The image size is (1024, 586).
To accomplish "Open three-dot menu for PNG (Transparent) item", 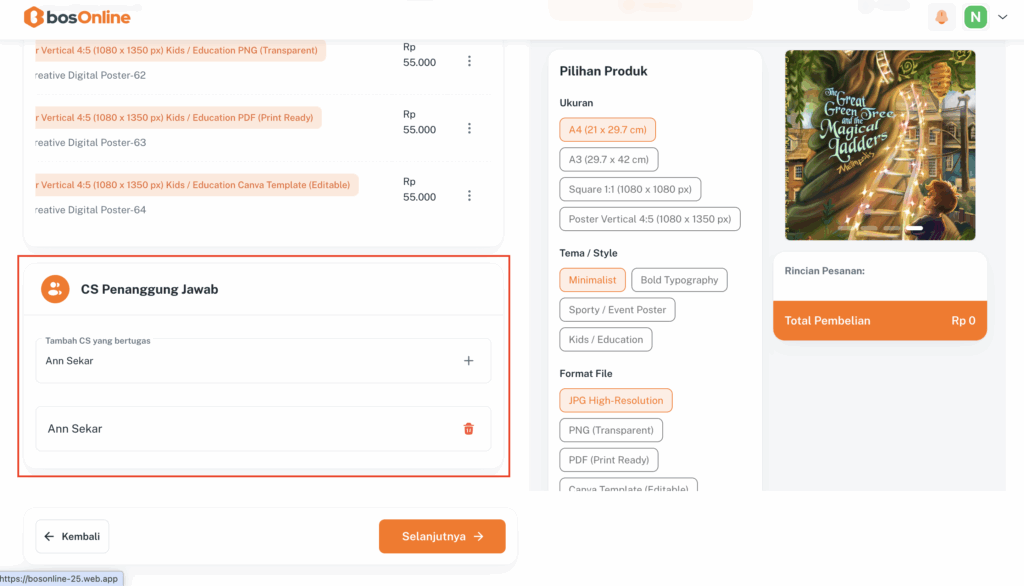I will point(469,62).
